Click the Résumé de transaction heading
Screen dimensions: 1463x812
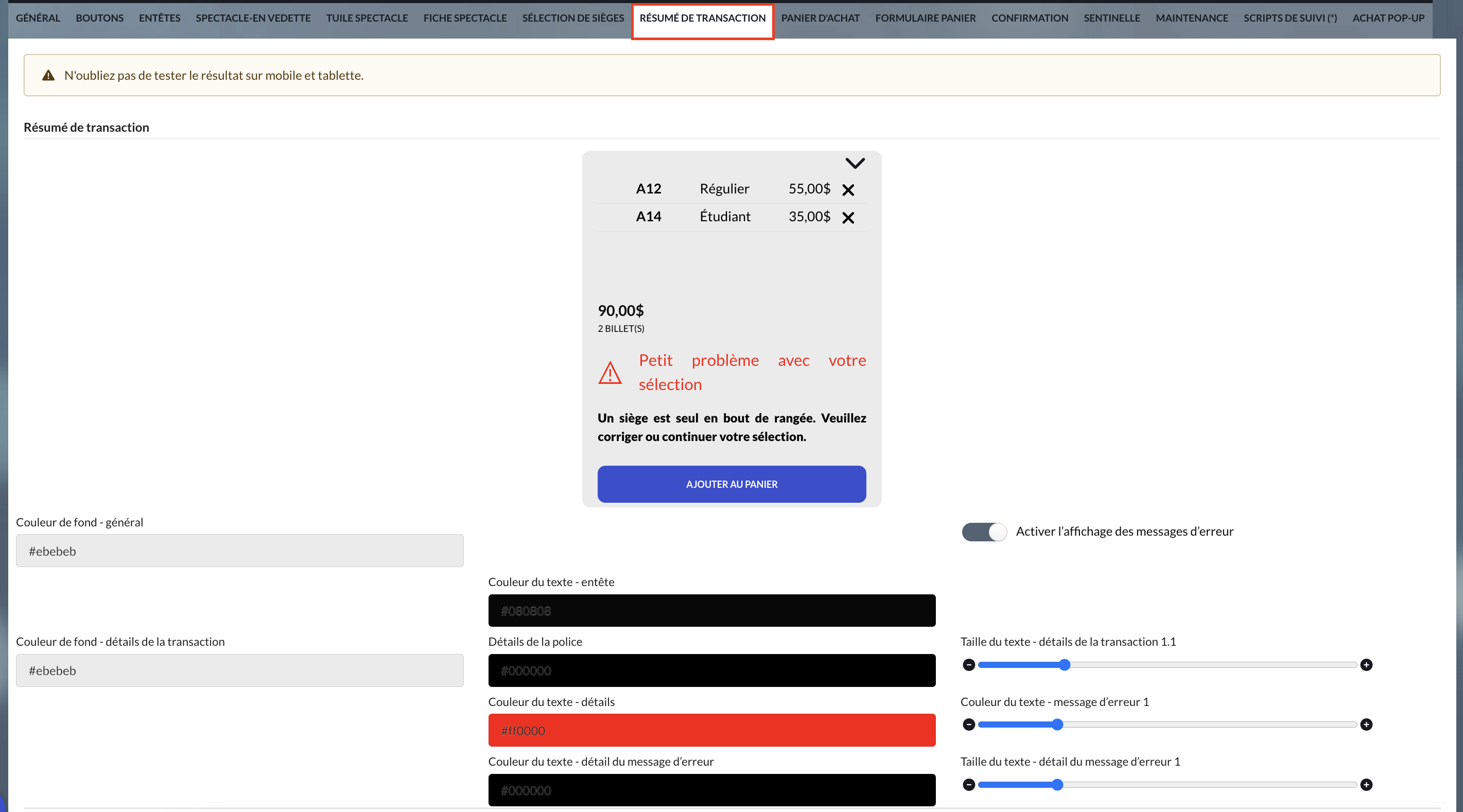coord(86,127)
